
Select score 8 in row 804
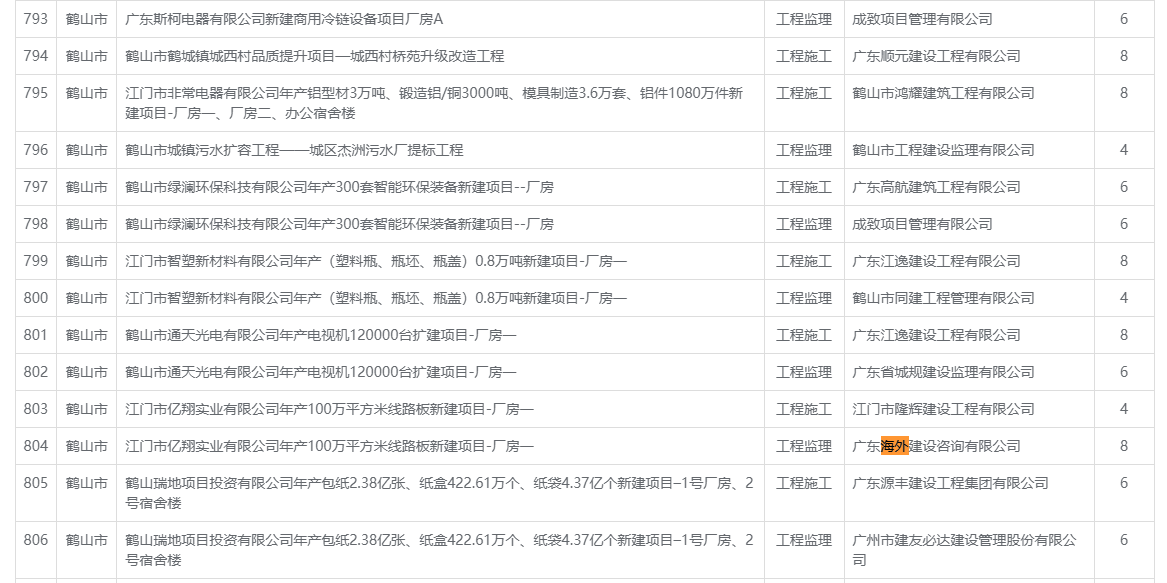coord(1124,446)
